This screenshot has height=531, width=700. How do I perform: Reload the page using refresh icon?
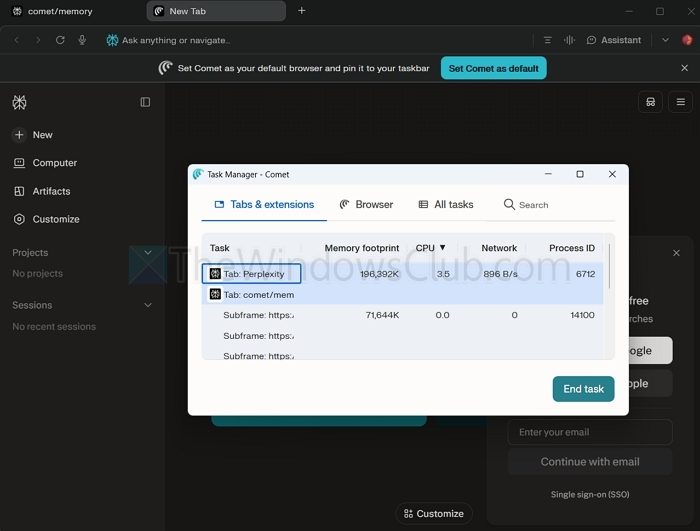point(60,40)
